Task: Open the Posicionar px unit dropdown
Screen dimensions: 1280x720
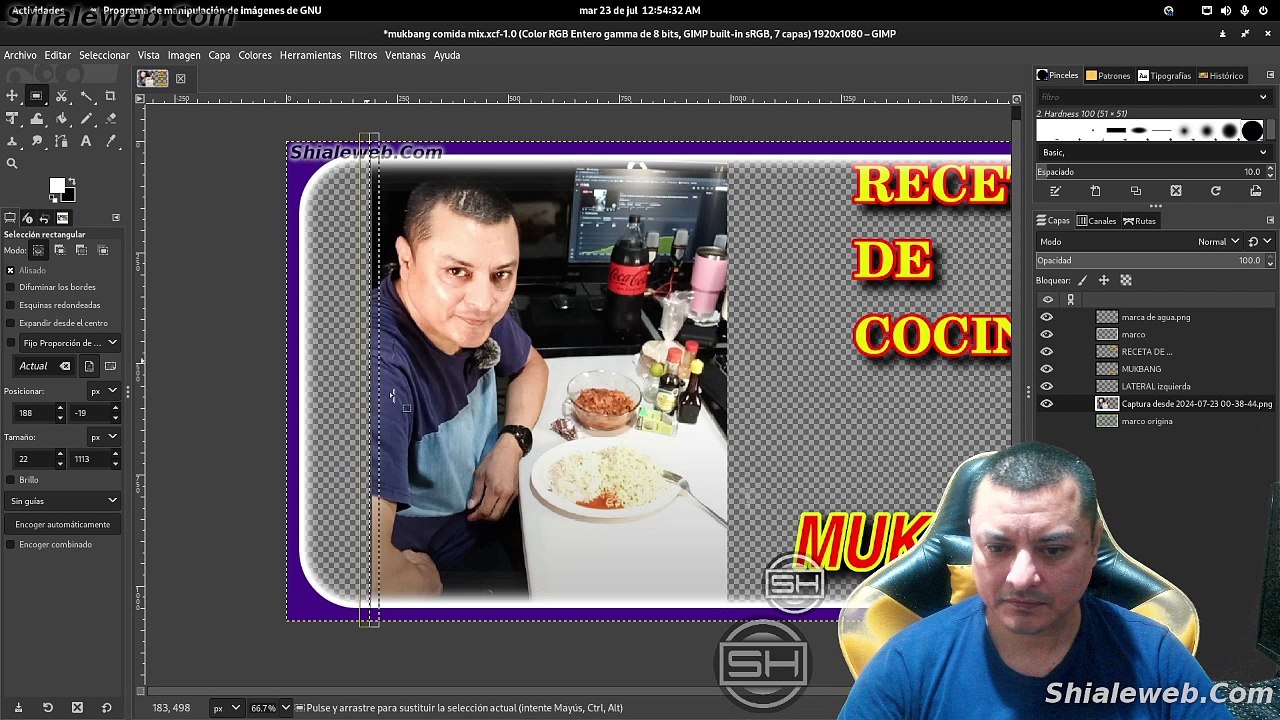Action: point(104,391)
